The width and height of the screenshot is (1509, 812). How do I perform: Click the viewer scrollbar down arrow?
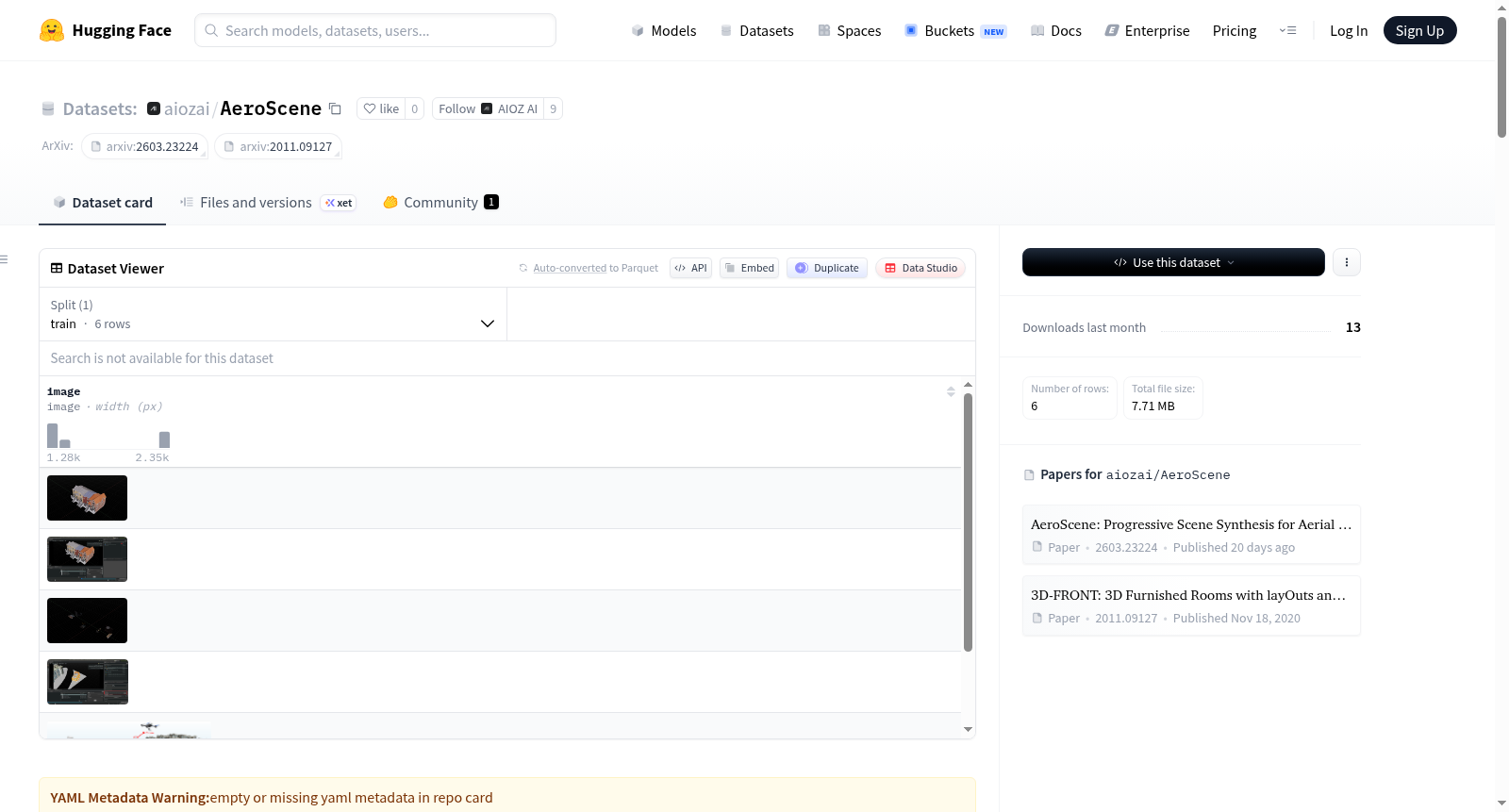tap(968, 729)
